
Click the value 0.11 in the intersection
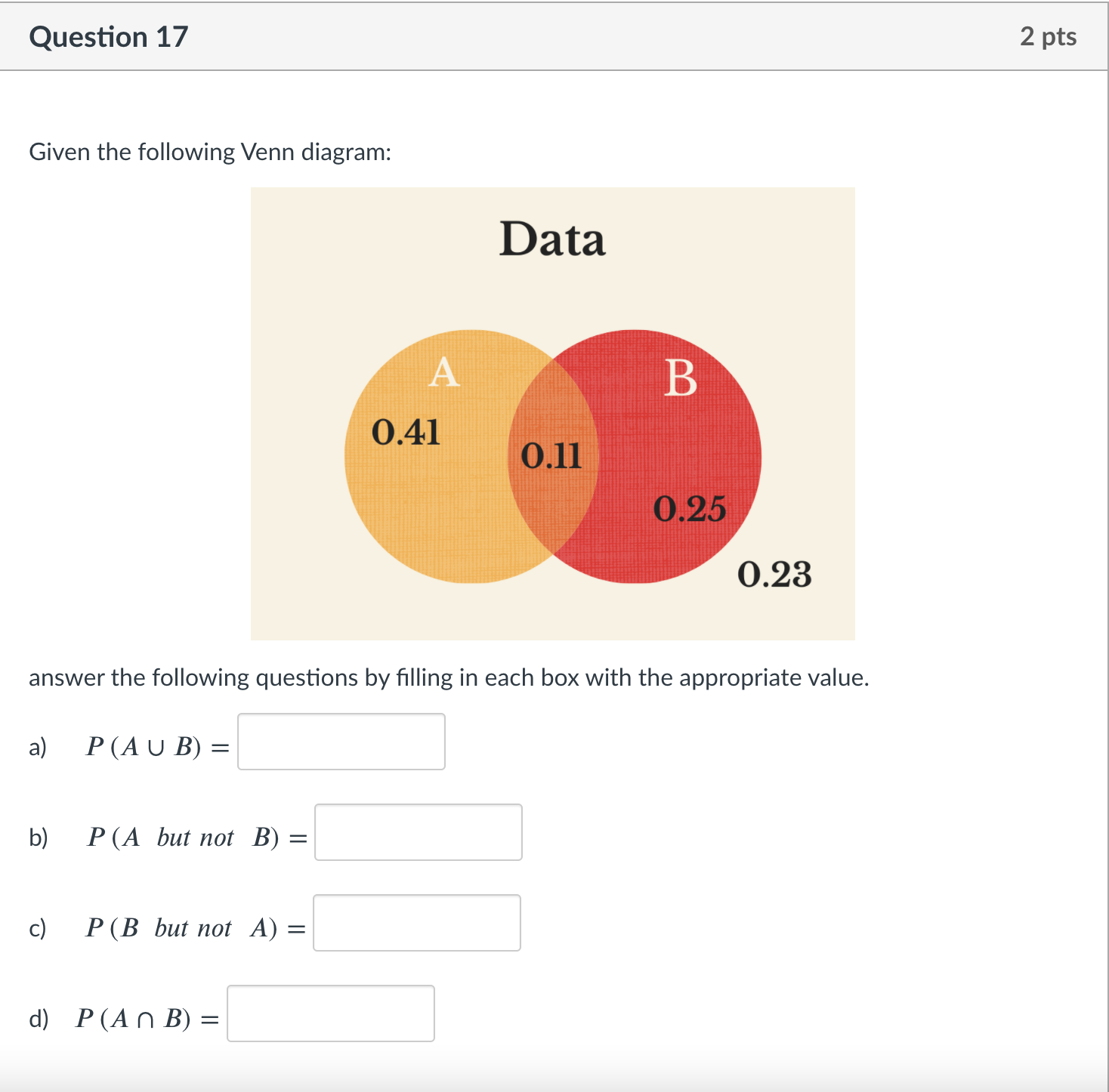click(x=552, y=456)
